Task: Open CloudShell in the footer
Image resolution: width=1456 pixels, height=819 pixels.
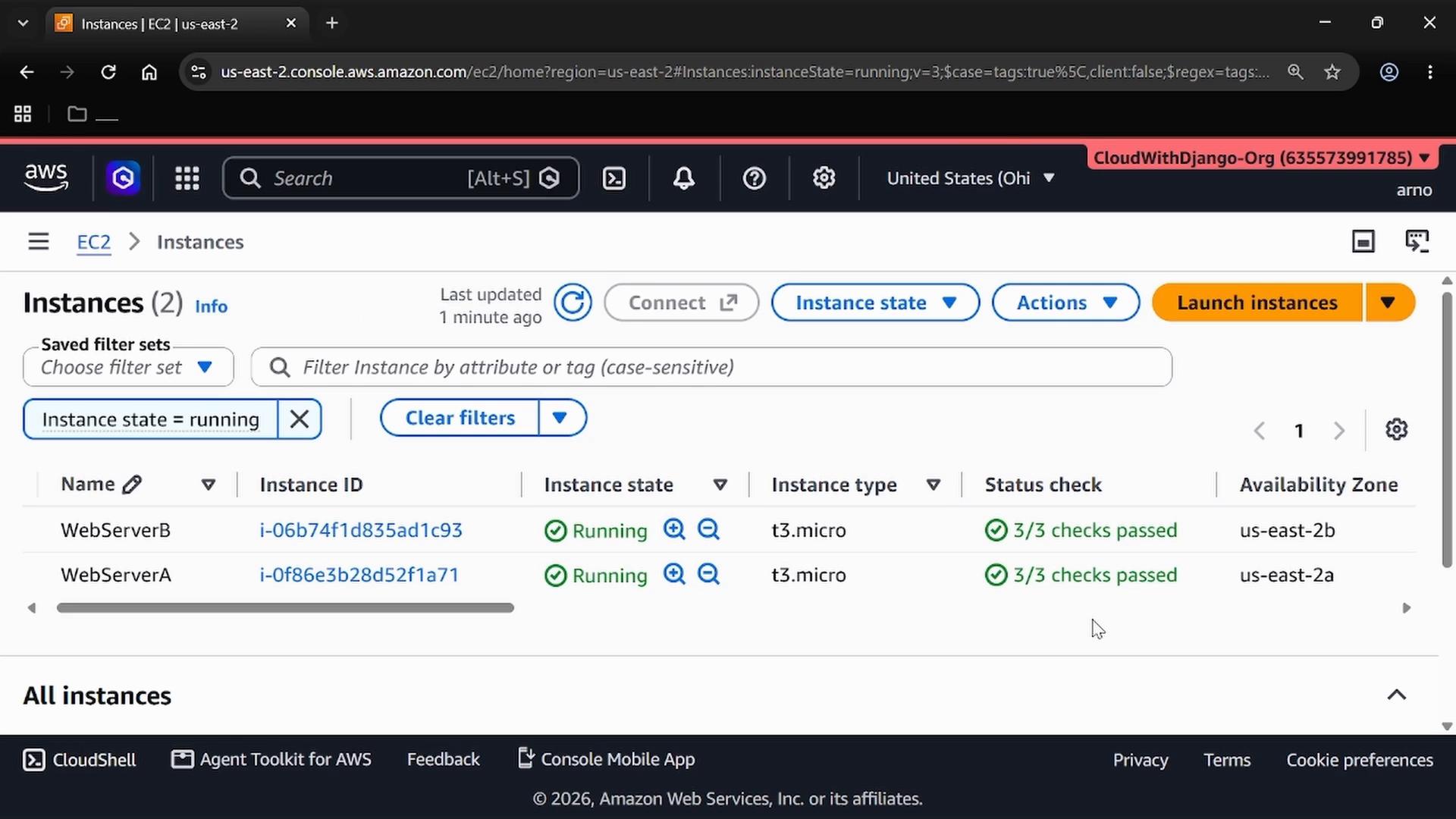Action: pyautogui.click(x=80, y=760)
